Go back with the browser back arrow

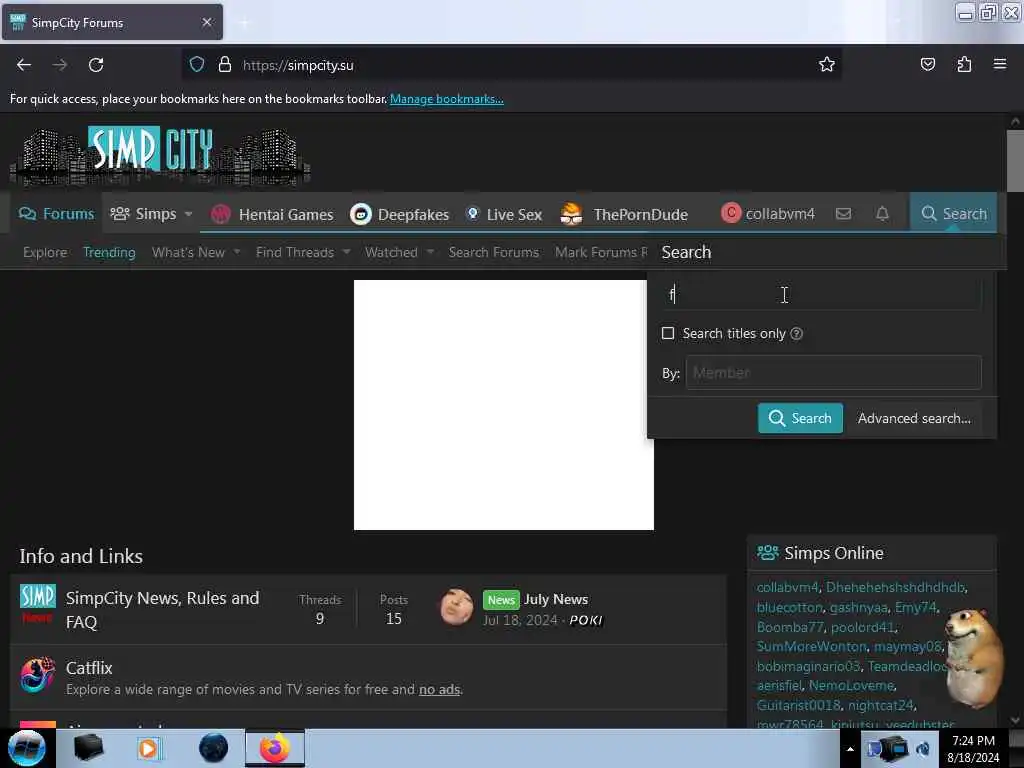[24, 65]
